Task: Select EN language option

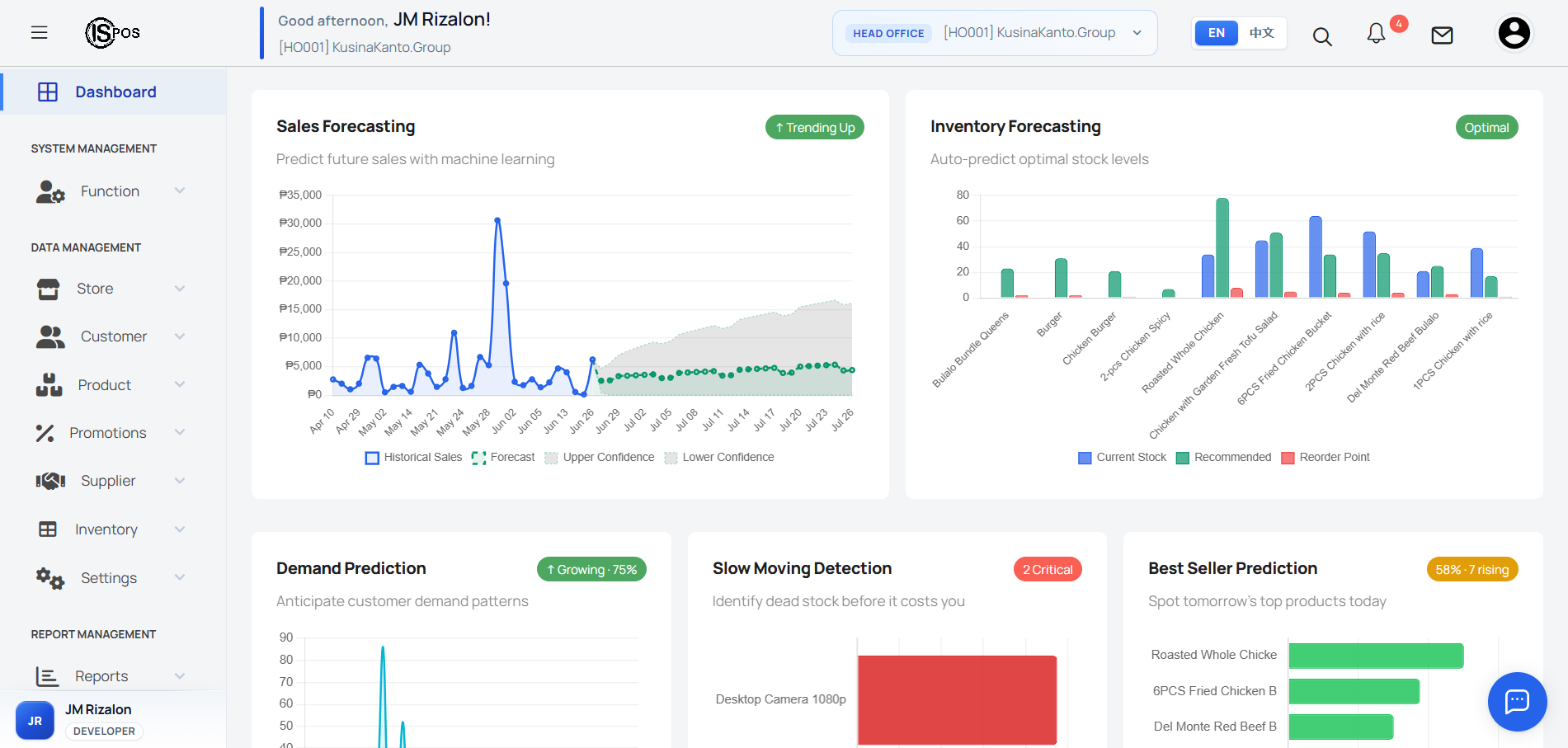Action: point(1216,33)
